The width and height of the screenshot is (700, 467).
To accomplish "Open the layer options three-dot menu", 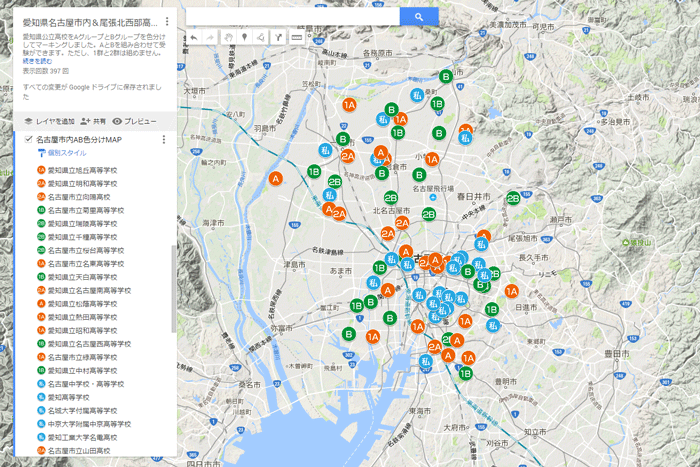I will [x=164, y=139].
